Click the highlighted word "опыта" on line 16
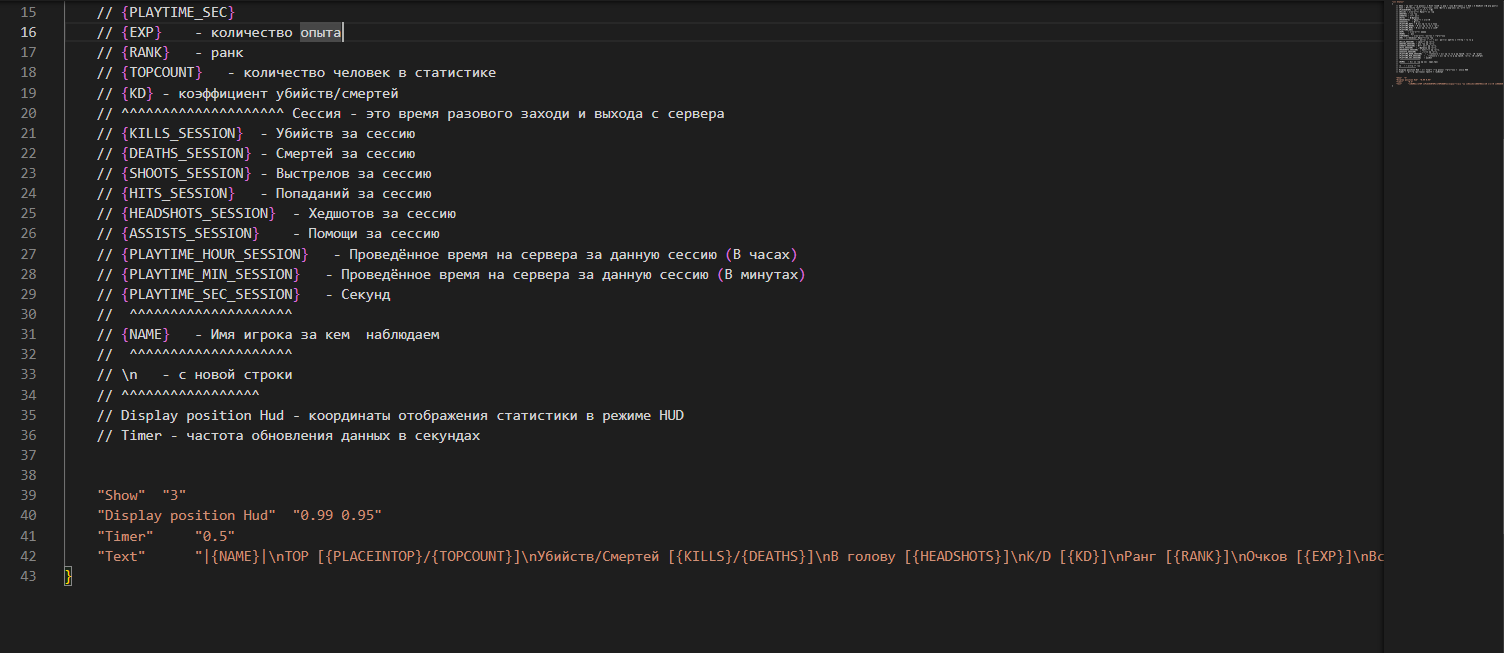This screenshot has height=653, width=1504. (x=321, y=33)
